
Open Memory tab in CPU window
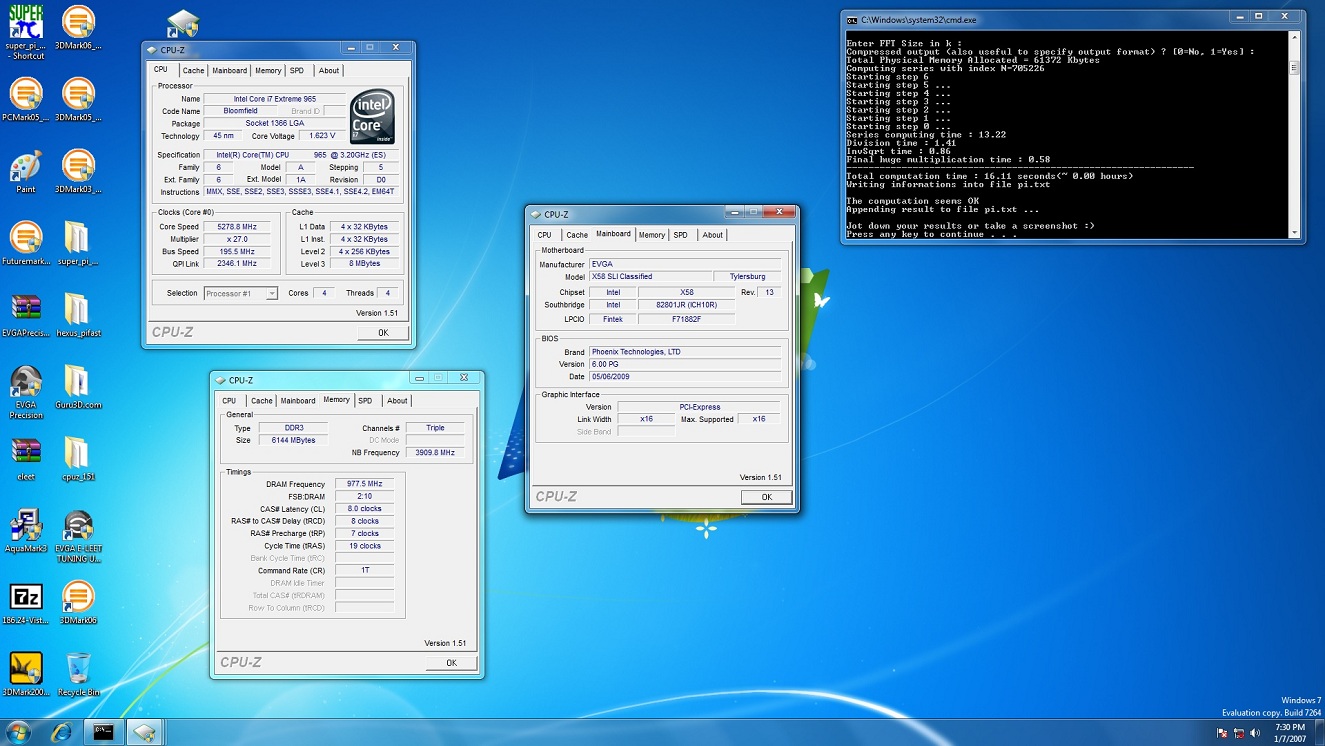click(x=268, y=70)
